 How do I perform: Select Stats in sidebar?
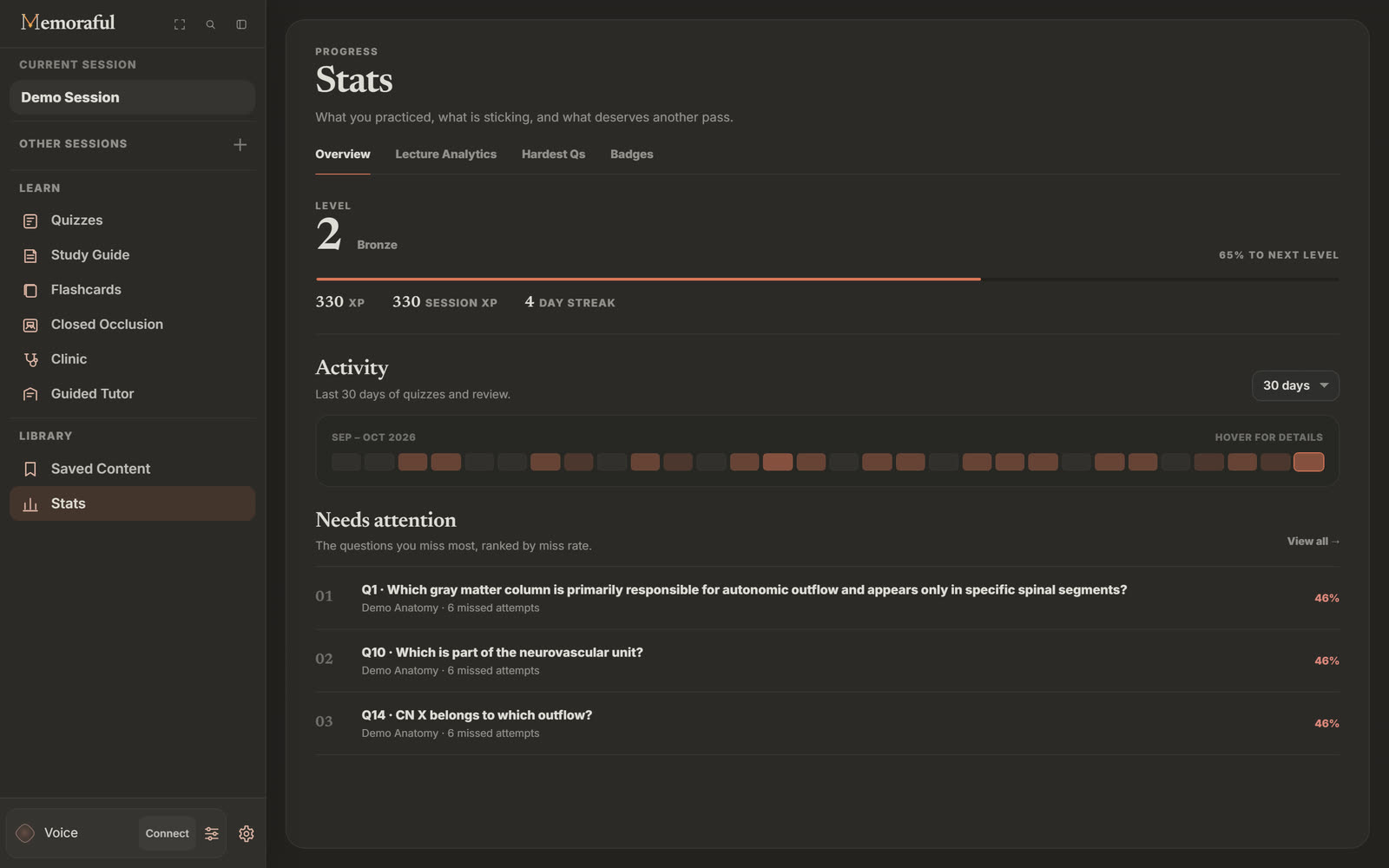click(x=132, y=503)
